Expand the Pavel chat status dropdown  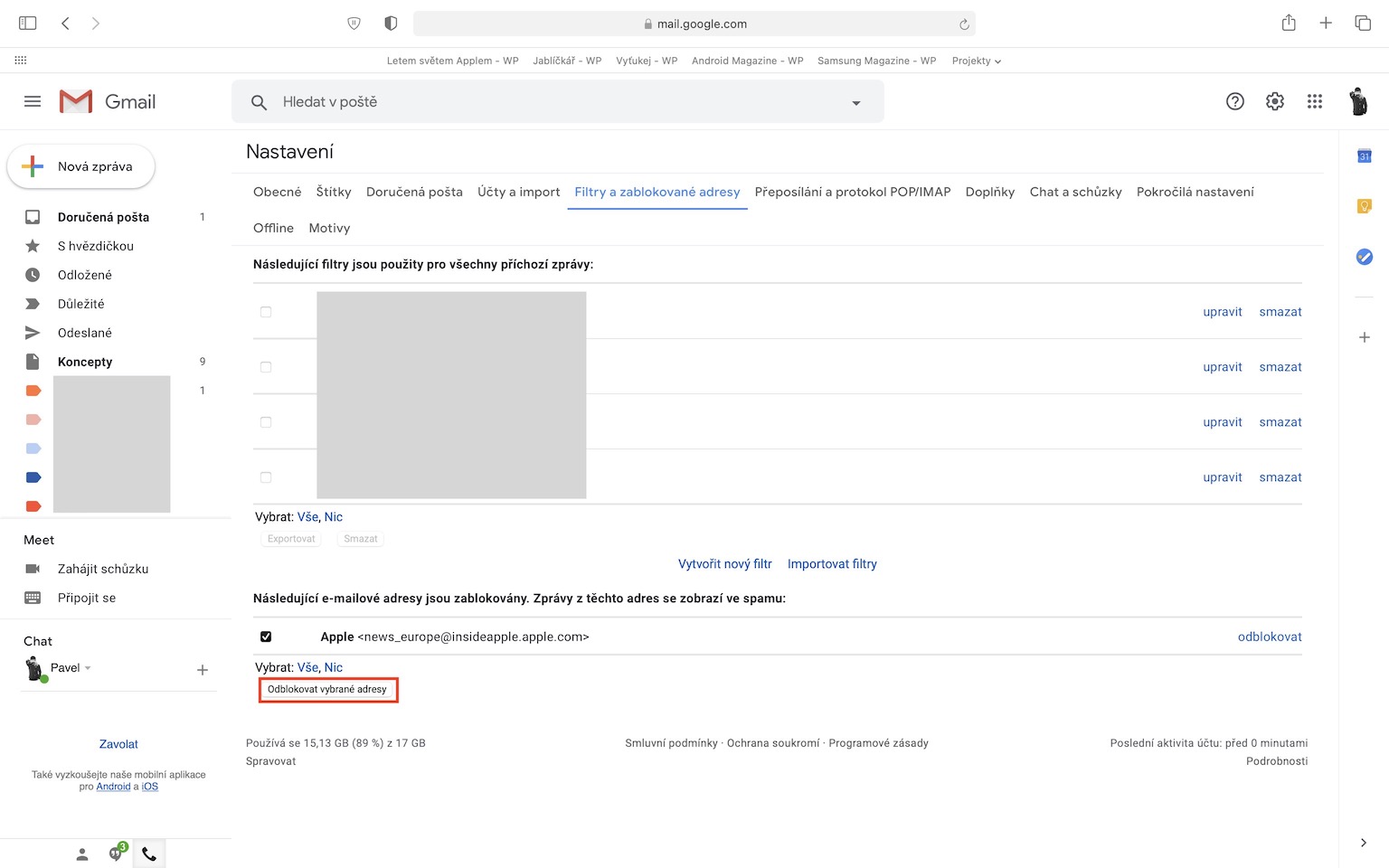pos(88,668)
